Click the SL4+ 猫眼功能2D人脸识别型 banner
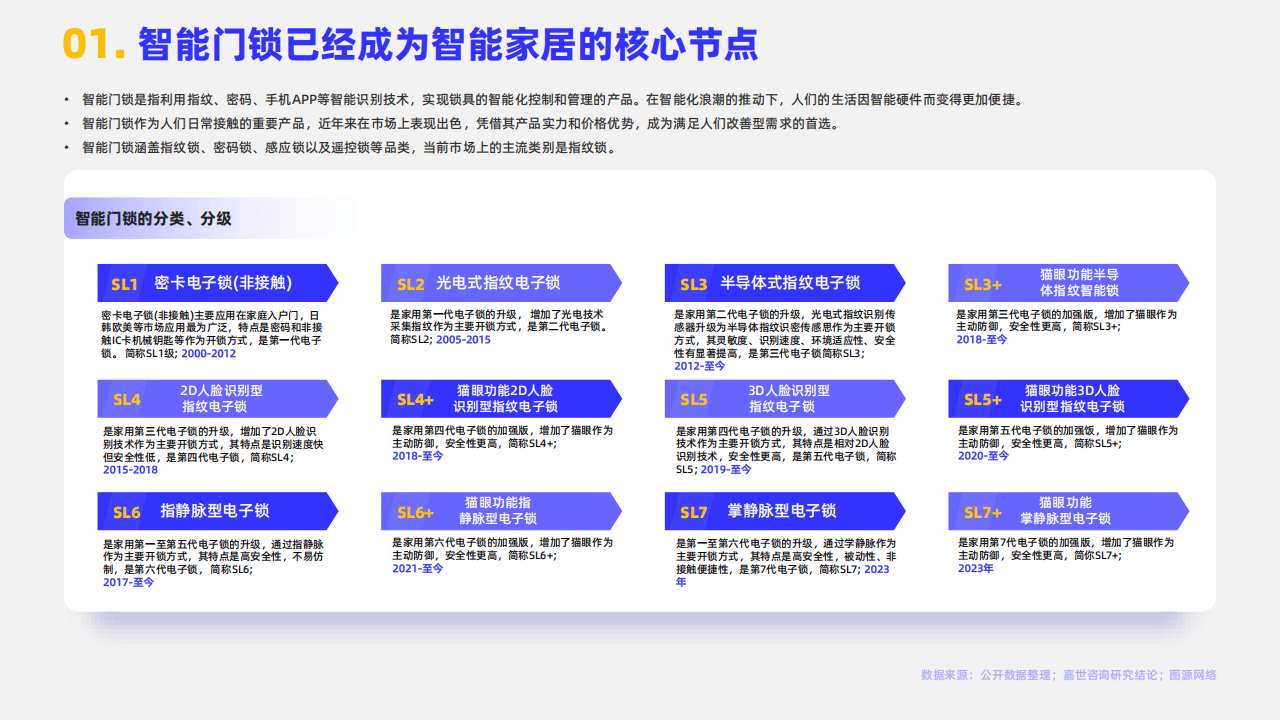Viewport: 1280px width, 720px height. (x=500, y=399)
